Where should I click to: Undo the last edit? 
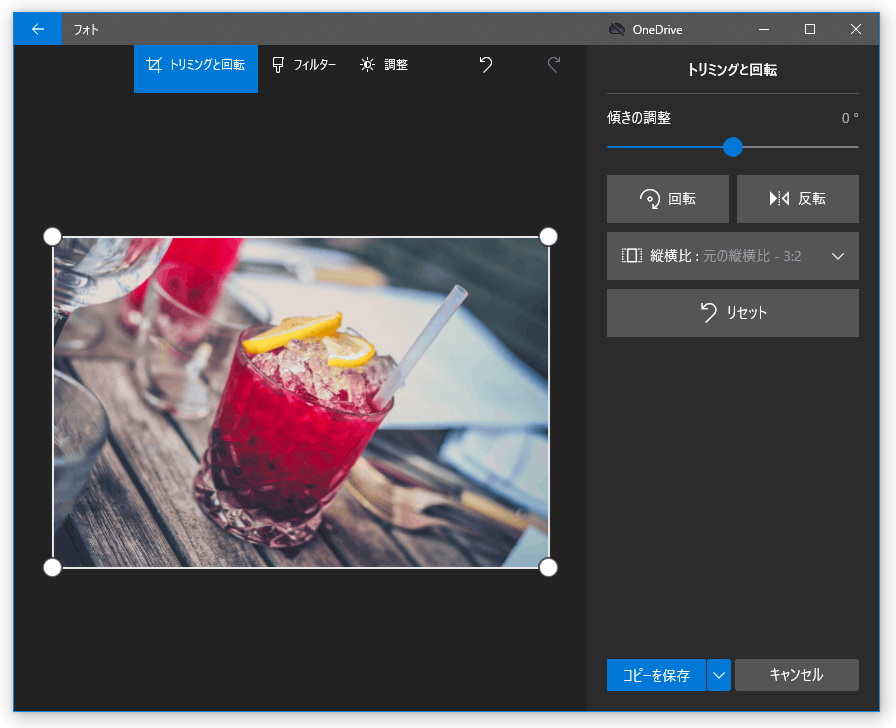(x=486, y=65)
